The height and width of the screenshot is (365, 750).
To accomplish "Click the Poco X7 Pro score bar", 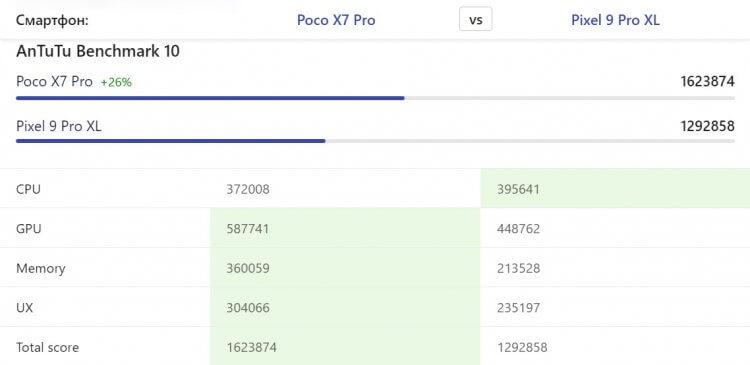I will [375, 98].
